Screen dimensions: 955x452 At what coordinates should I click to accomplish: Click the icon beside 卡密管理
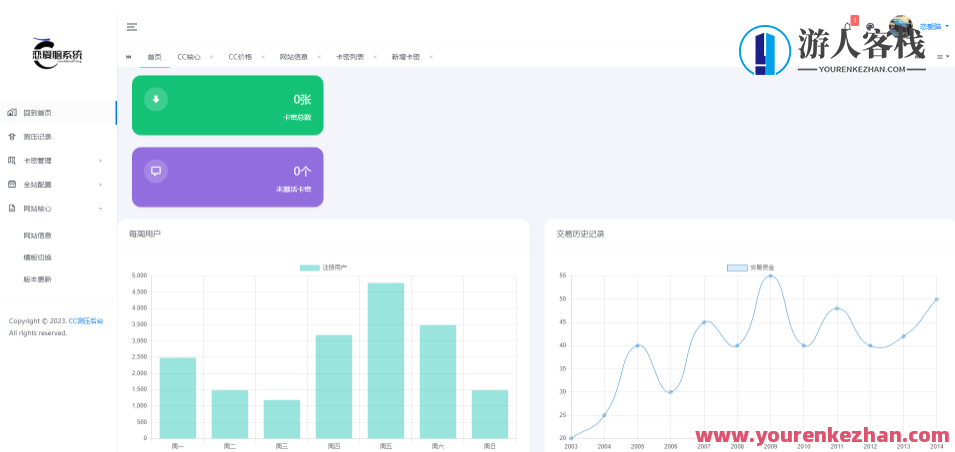point(12,160)
